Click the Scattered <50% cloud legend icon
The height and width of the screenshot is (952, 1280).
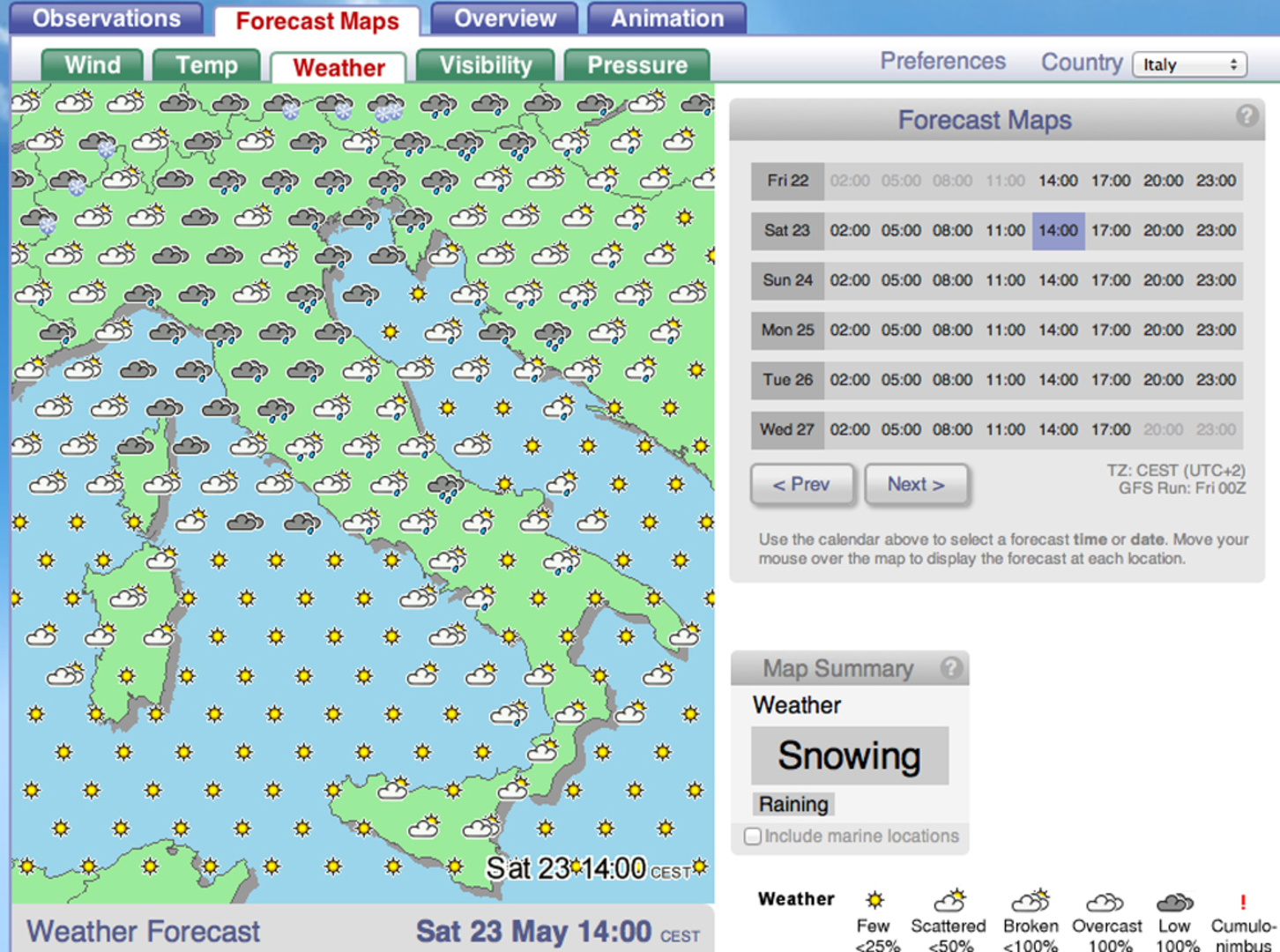pos(949,901)
